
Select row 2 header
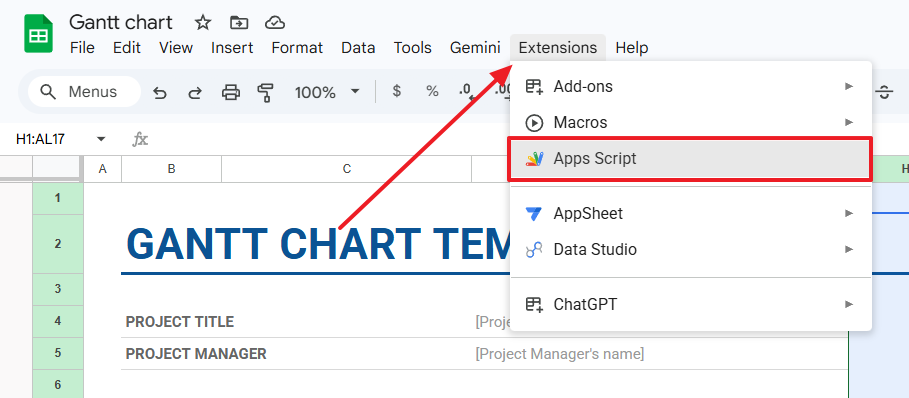point(58,244)
